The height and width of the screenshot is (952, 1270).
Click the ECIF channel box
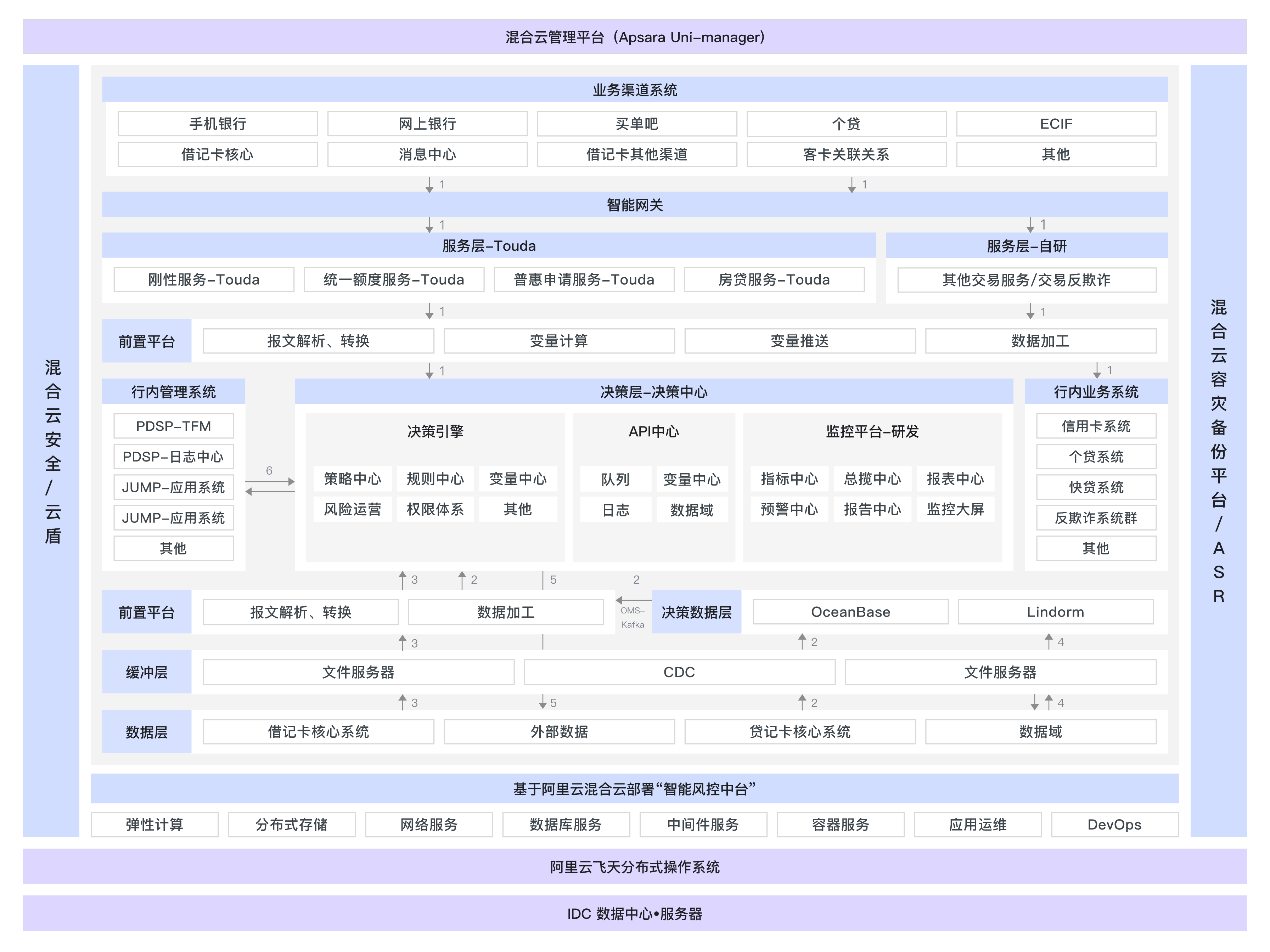point(1055,124)
